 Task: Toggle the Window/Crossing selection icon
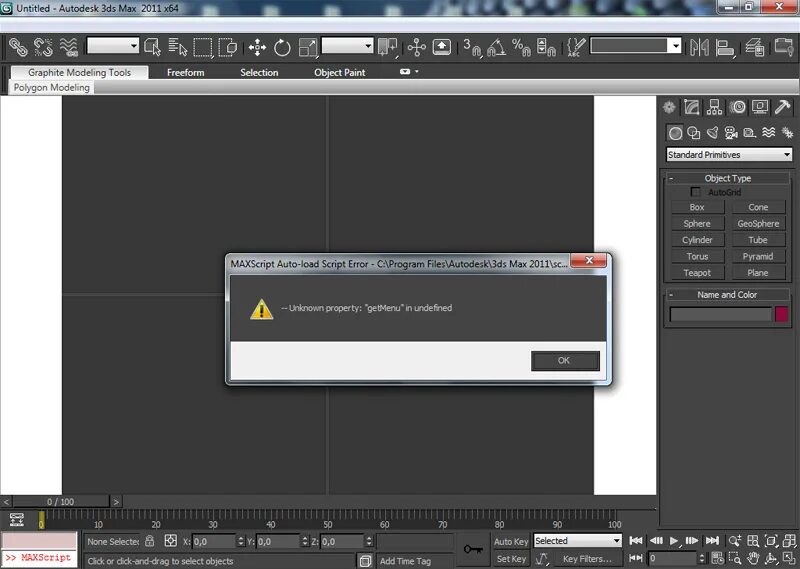(228, 47)
